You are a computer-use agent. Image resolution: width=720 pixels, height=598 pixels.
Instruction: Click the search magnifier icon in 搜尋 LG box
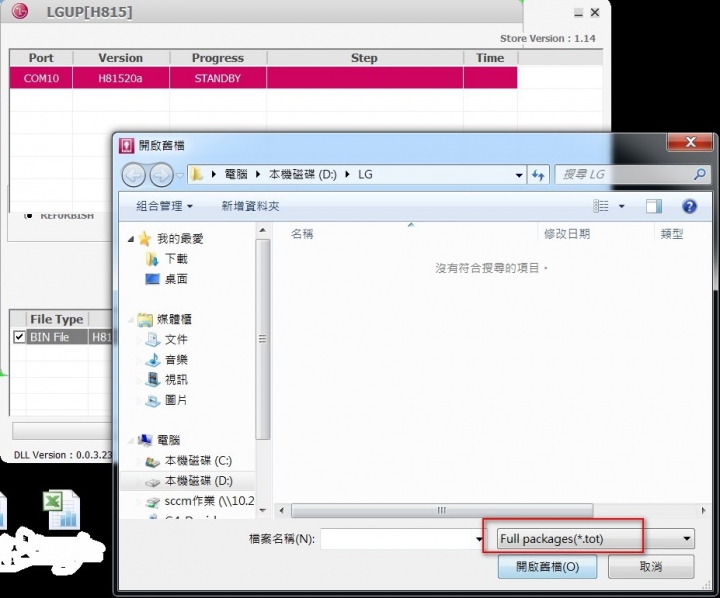click(x=700, y=174)
